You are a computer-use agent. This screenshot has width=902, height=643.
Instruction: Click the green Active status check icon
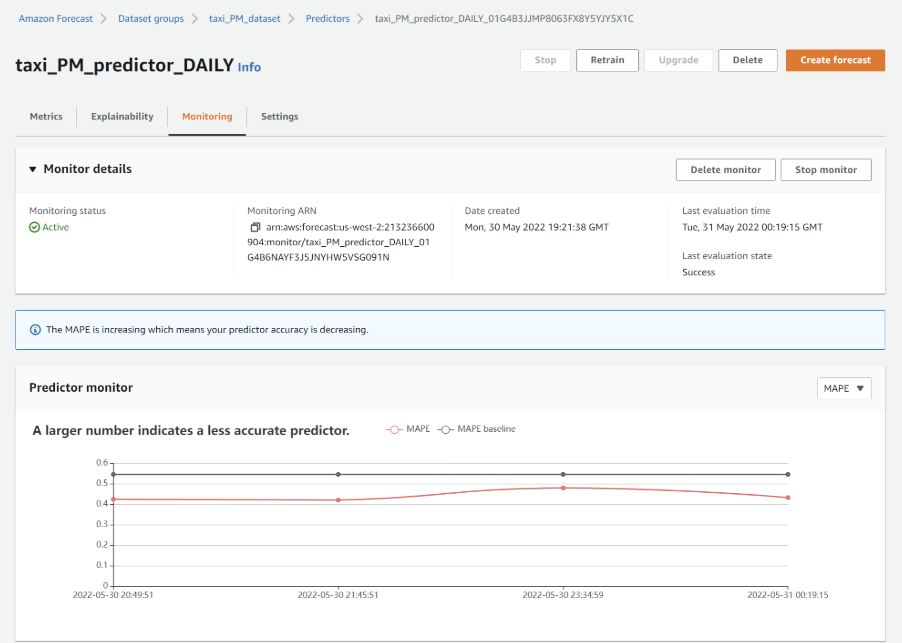pyautogui.click(x=34, y=228)
